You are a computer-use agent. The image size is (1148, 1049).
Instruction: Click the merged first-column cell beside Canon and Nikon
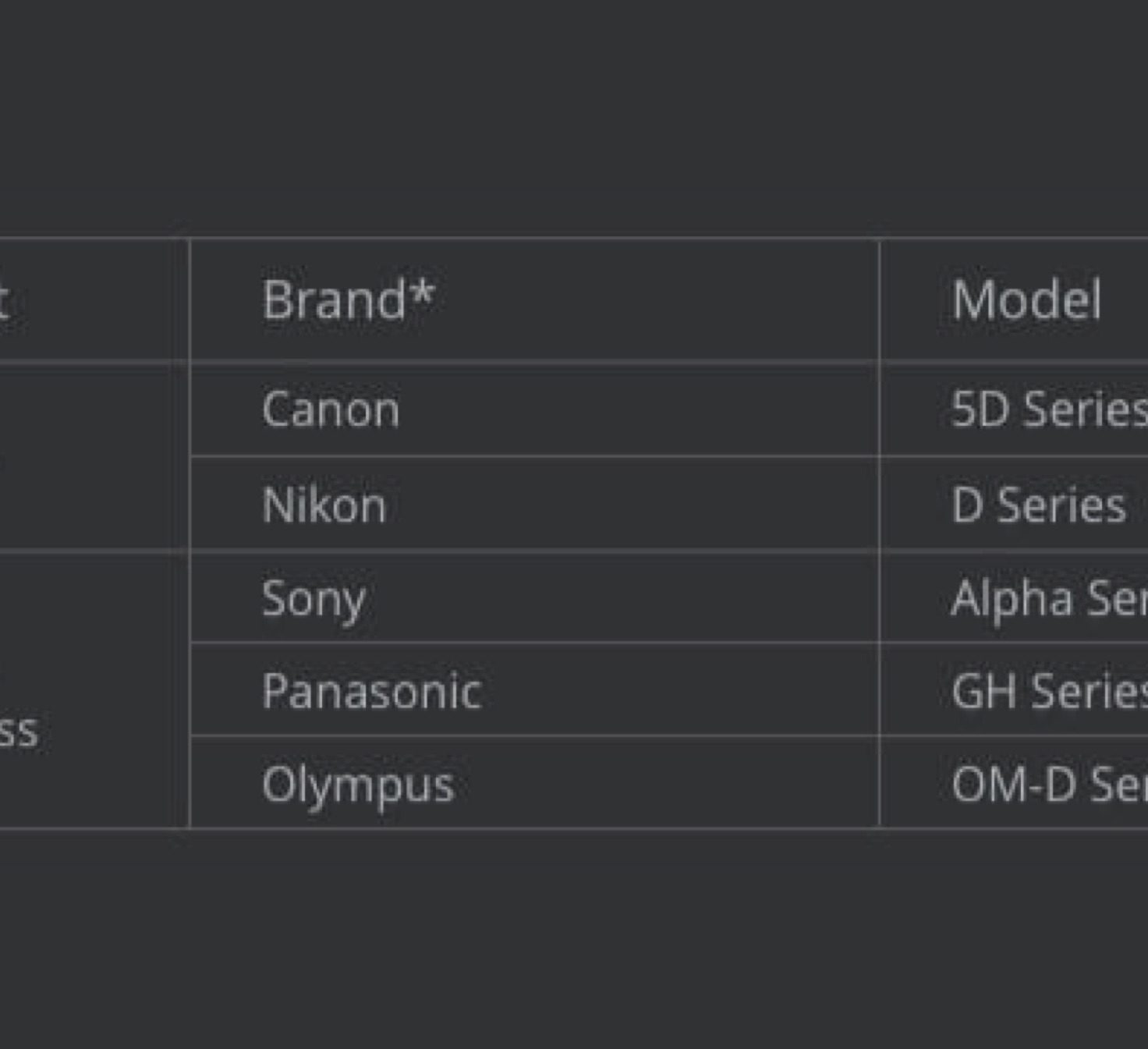click(x=86, y=457)
